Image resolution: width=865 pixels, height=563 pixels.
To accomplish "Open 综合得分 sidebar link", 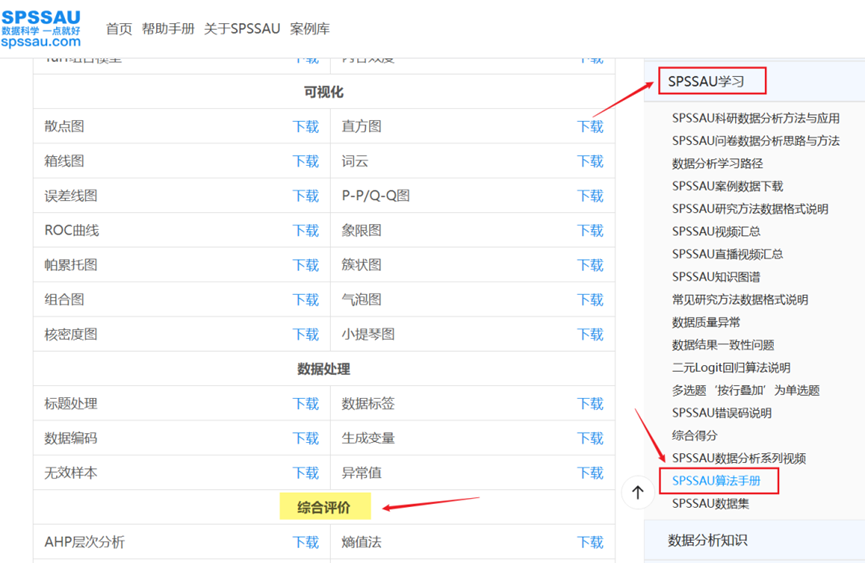I will pos(695,436).
